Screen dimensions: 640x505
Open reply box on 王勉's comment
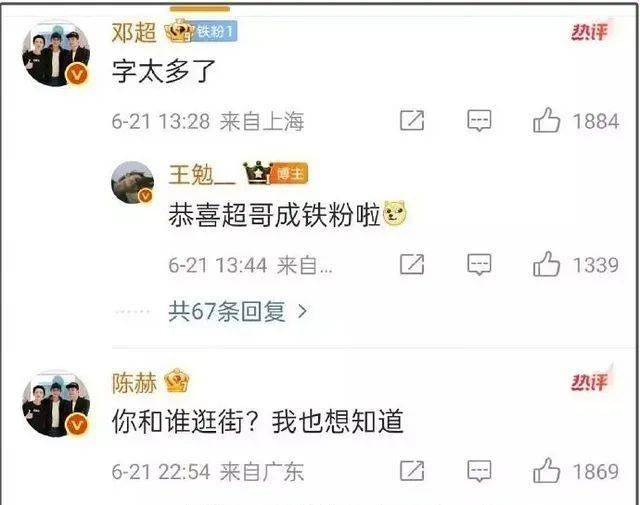tap(479, 265)
